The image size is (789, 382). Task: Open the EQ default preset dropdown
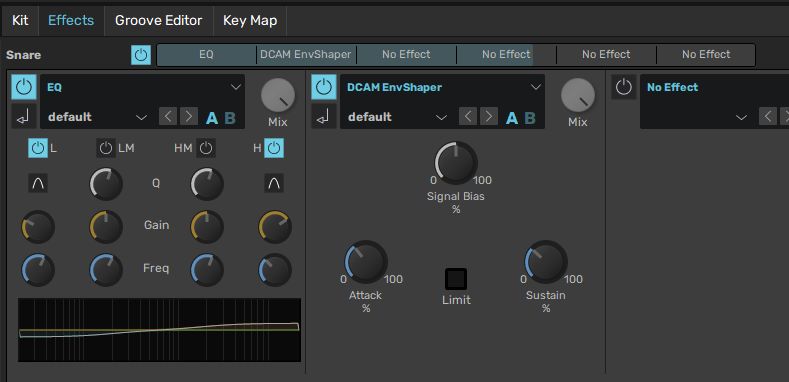[97, 117]
